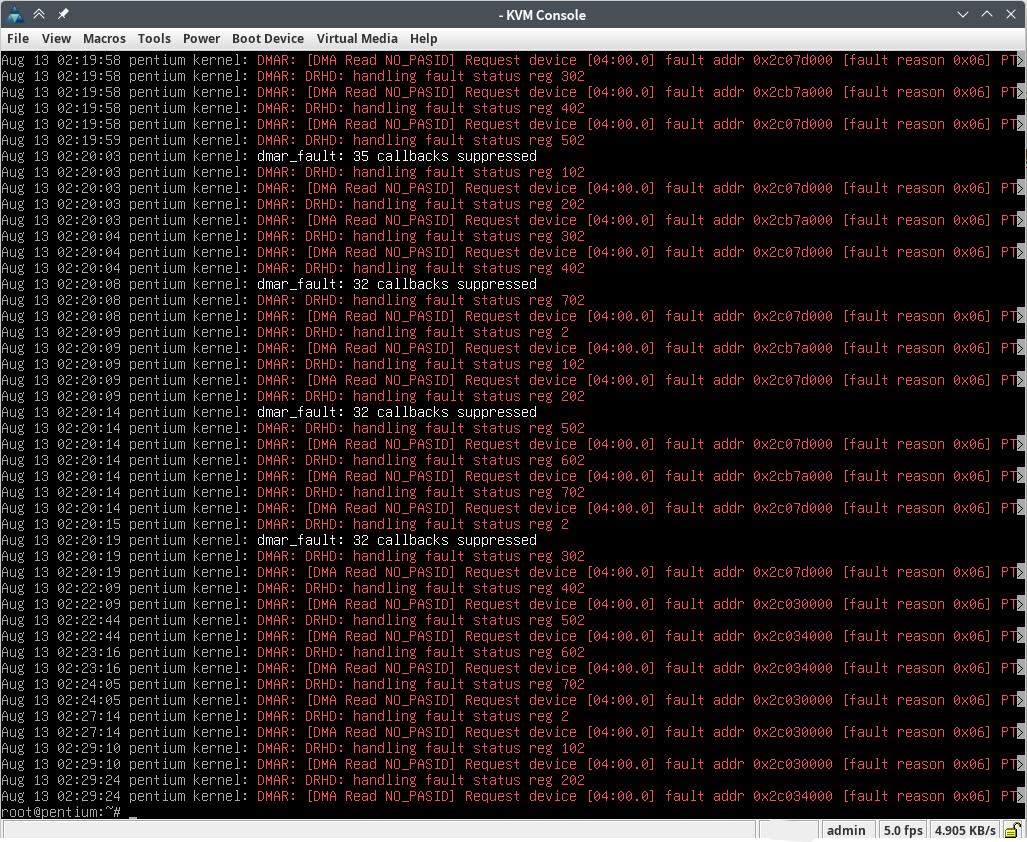Open the Macros menu

104,38
